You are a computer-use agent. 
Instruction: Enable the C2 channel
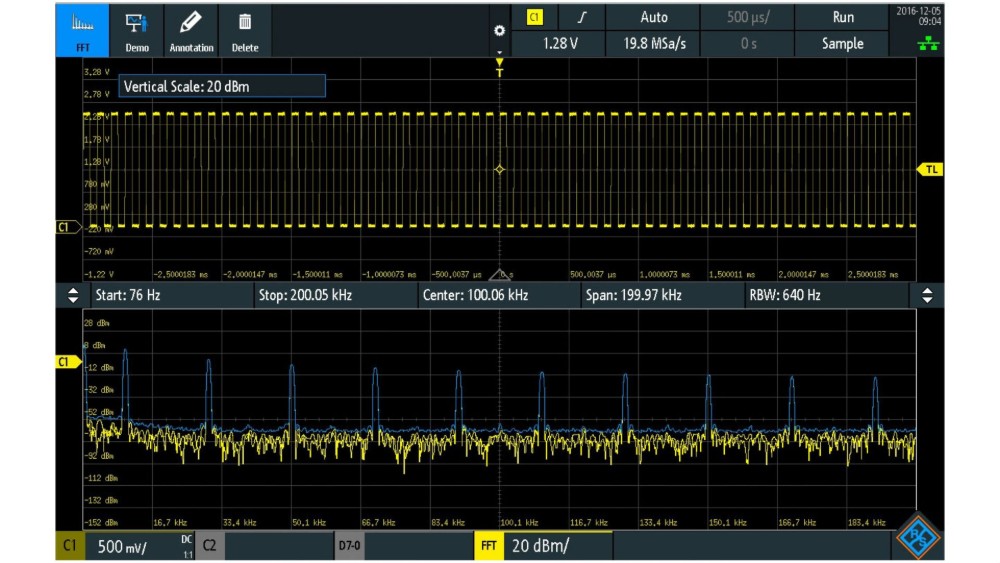[x=210, y=546]
